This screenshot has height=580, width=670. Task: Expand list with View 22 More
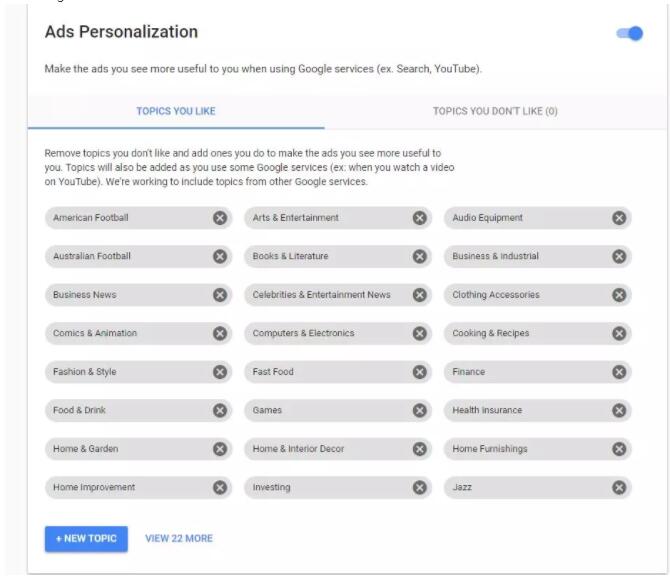tap(179, 538)
